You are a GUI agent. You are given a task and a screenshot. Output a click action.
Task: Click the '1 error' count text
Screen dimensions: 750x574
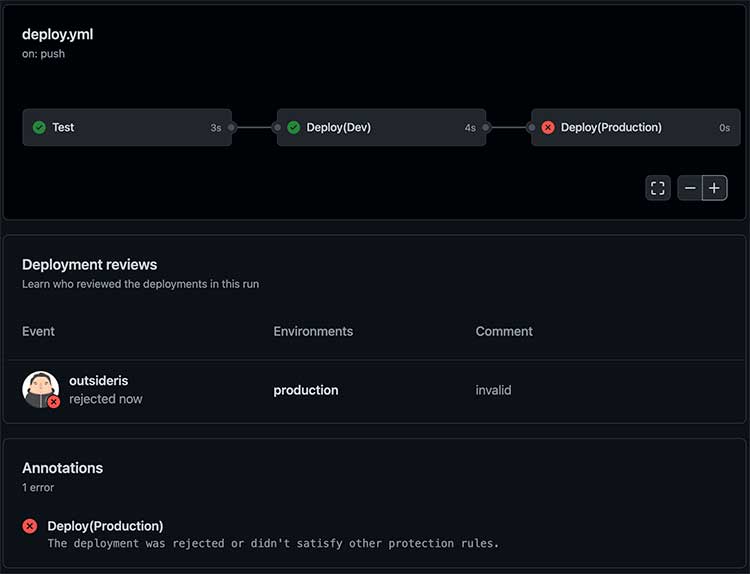pyautogui.click(x=38, y=487)
